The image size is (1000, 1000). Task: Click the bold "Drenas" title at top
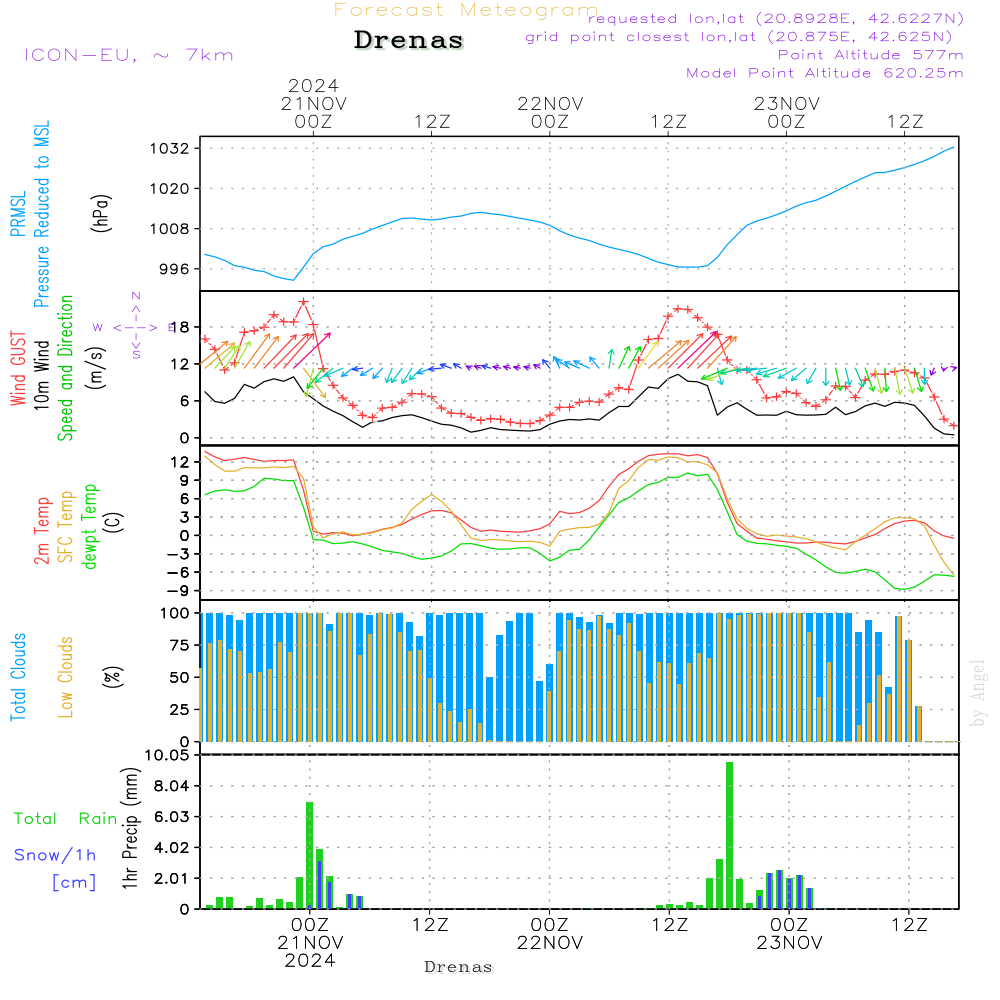(x=409, y=40)
